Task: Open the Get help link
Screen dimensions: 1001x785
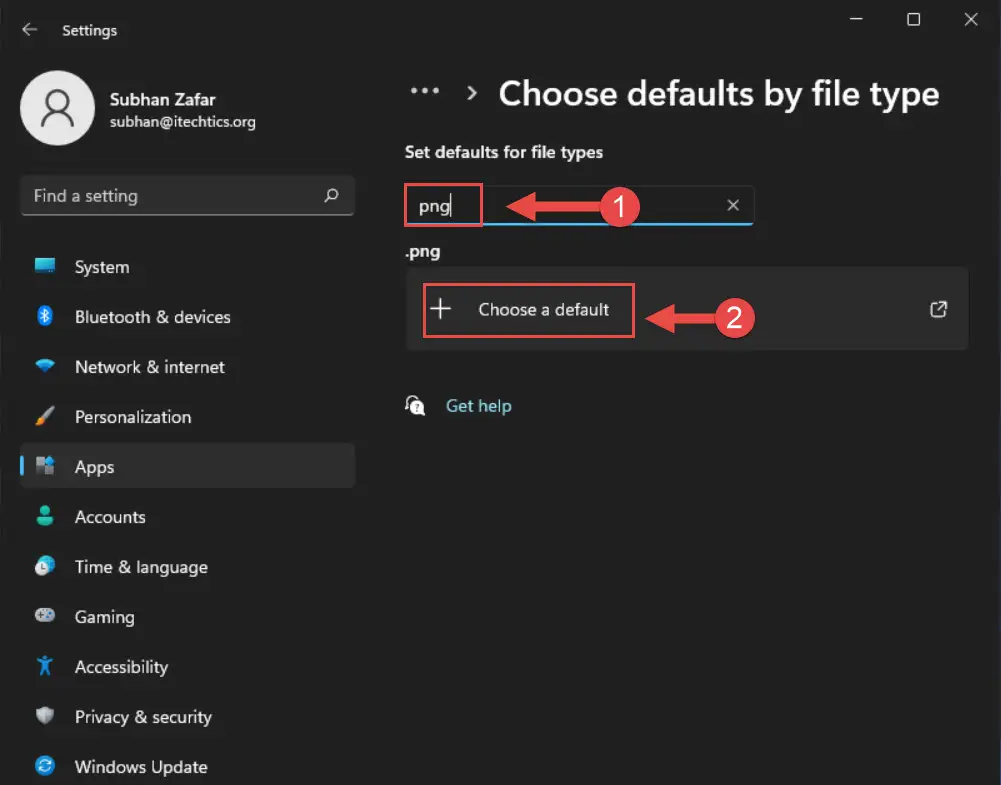Action: point(479,405)
